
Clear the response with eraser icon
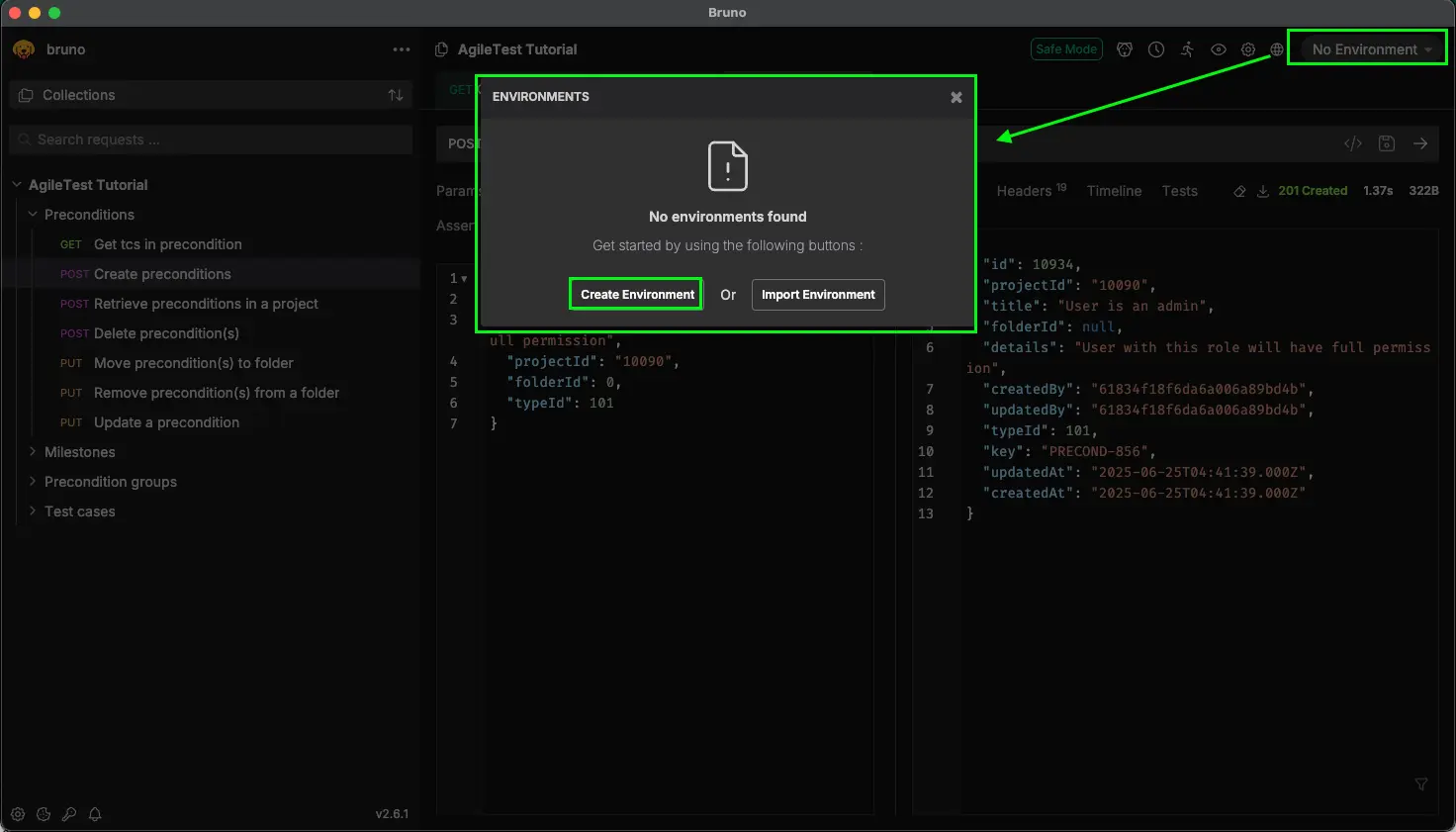point(1239,191)
